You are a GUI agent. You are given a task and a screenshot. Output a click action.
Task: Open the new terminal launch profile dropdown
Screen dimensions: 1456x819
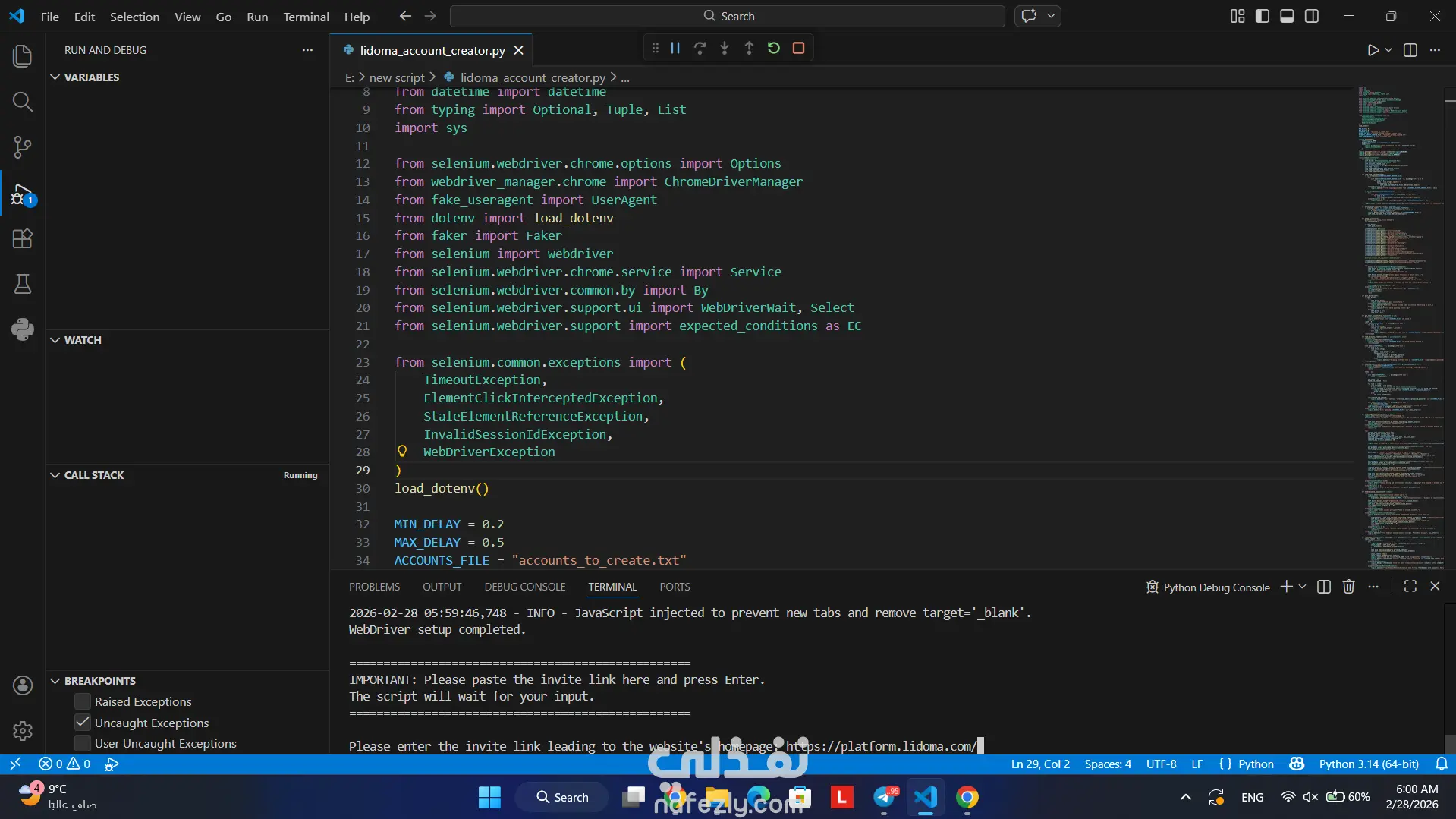[x=1303, y=587]
